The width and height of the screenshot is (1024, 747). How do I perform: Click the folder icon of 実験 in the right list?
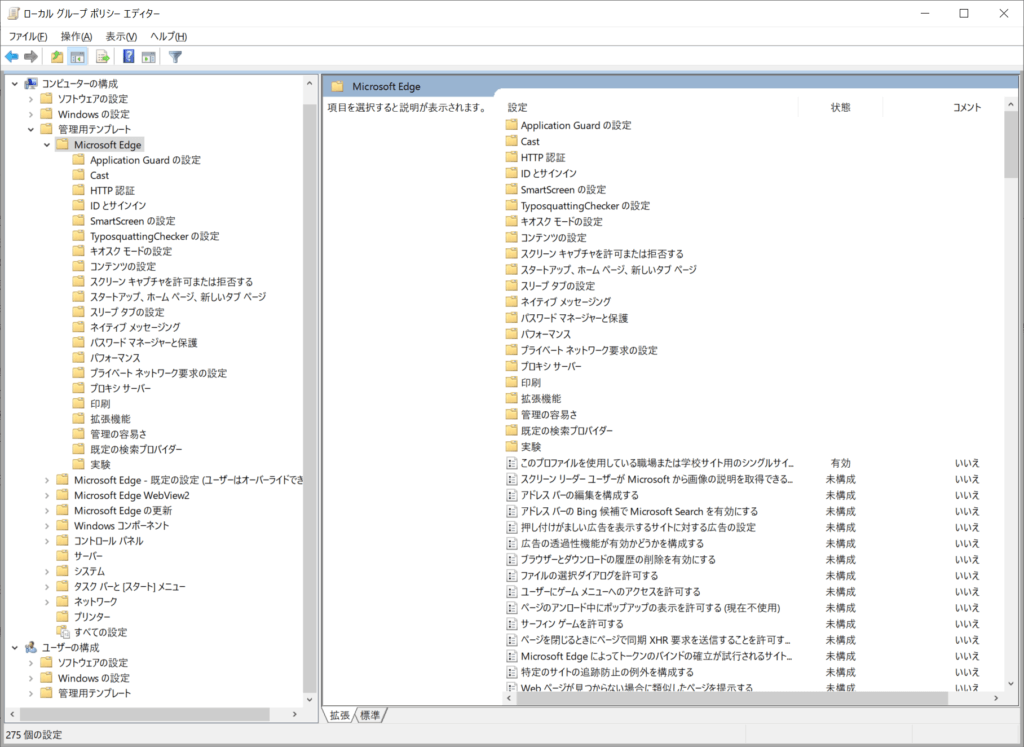(511, 446)
